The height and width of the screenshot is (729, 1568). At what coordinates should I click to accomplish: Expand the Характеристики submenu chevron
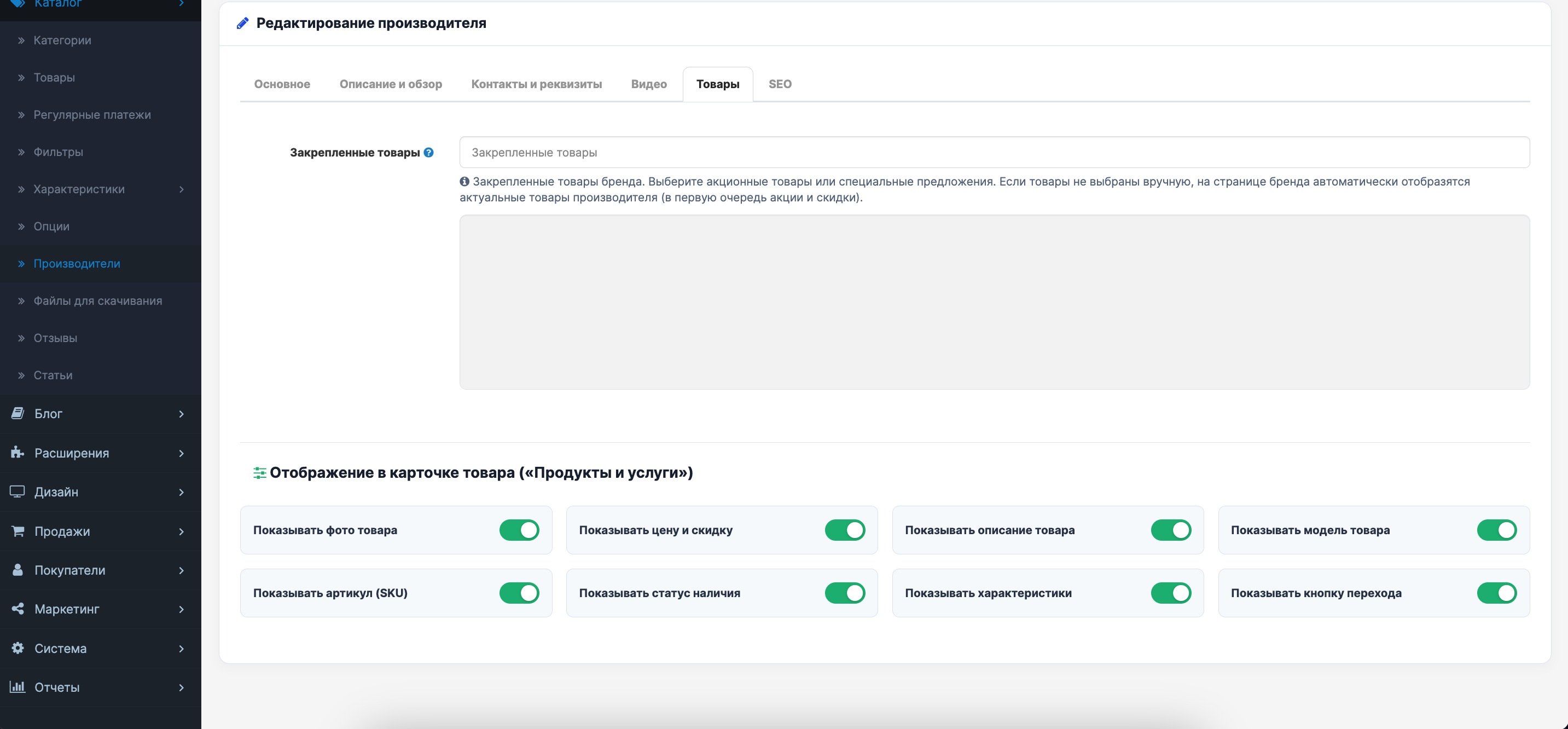(182, 189)
